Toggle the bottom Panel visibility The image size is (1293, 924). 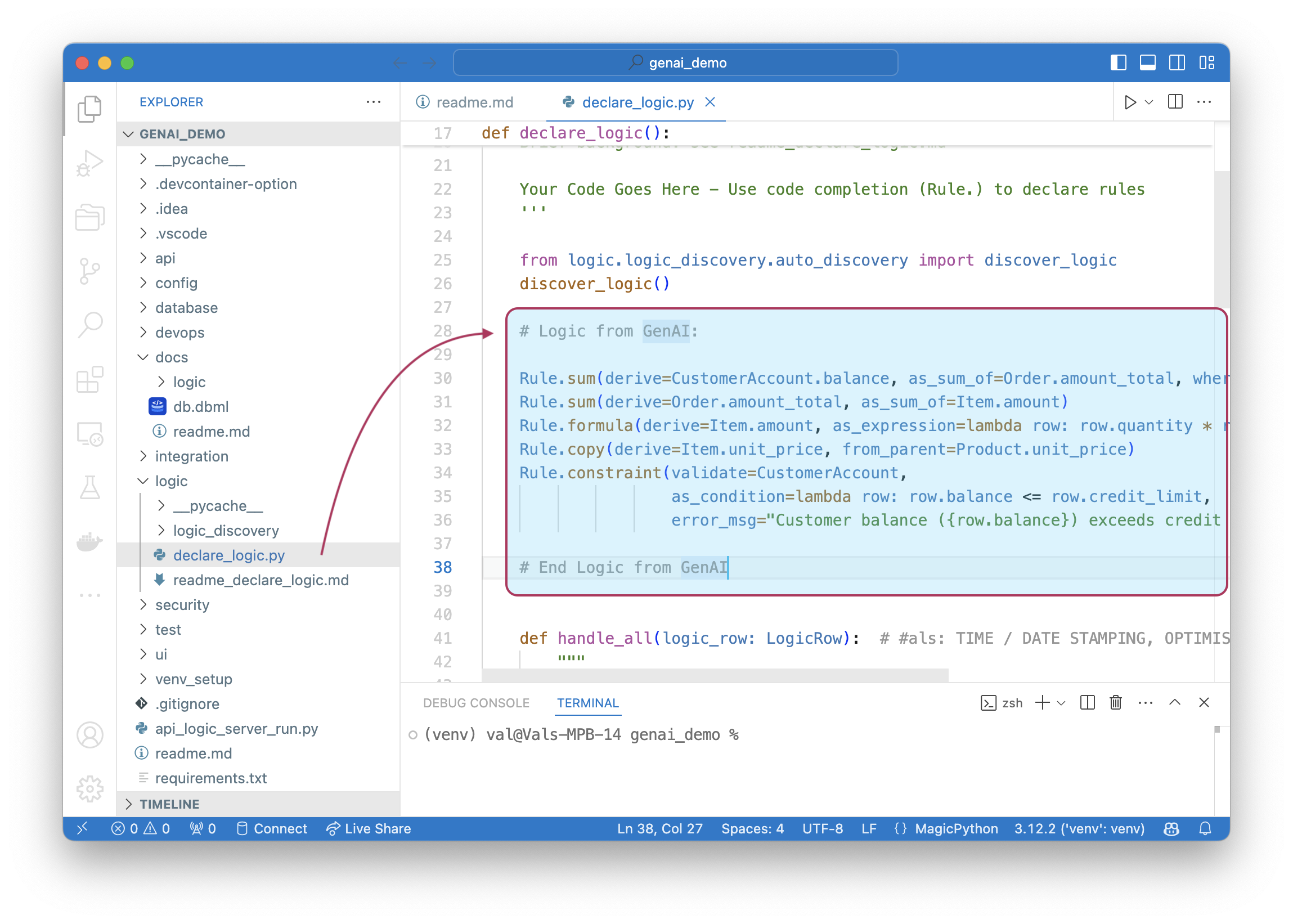tap(1148, 62)
